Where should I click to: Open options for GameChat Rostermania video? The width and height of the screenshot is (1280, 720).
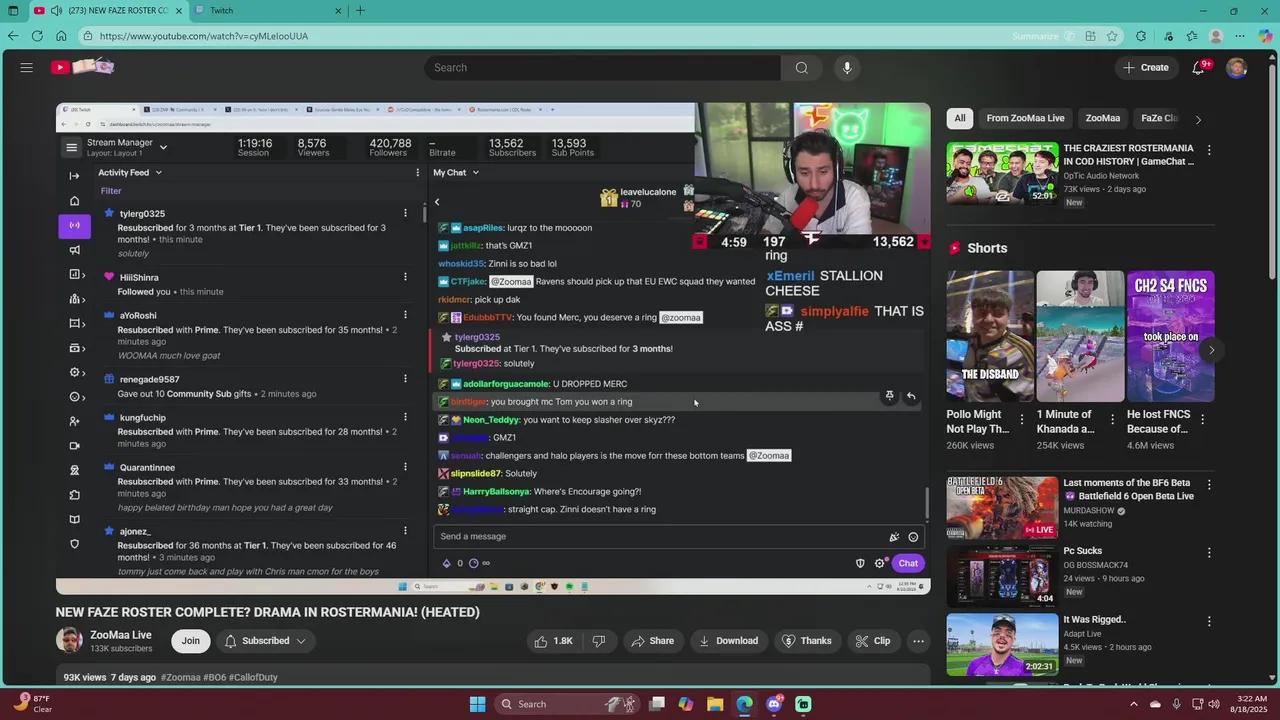point(1209,150)
